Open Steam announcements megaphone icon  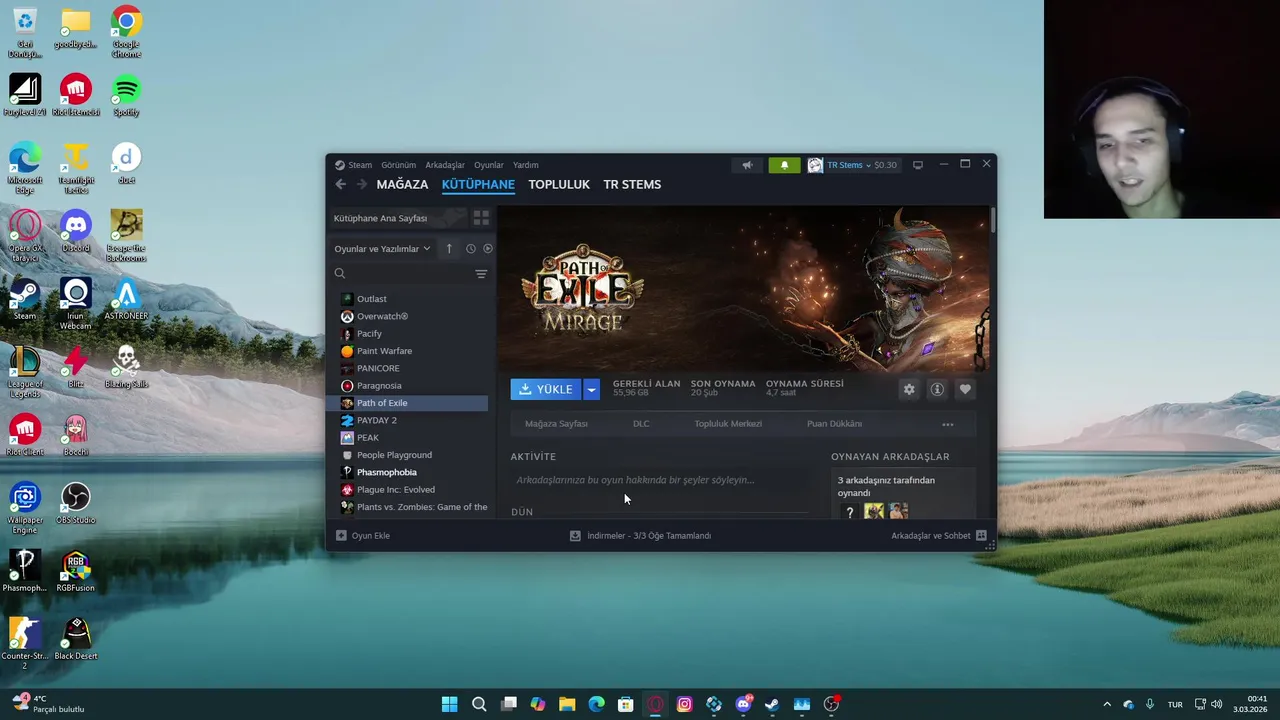(x=747, y=165)
